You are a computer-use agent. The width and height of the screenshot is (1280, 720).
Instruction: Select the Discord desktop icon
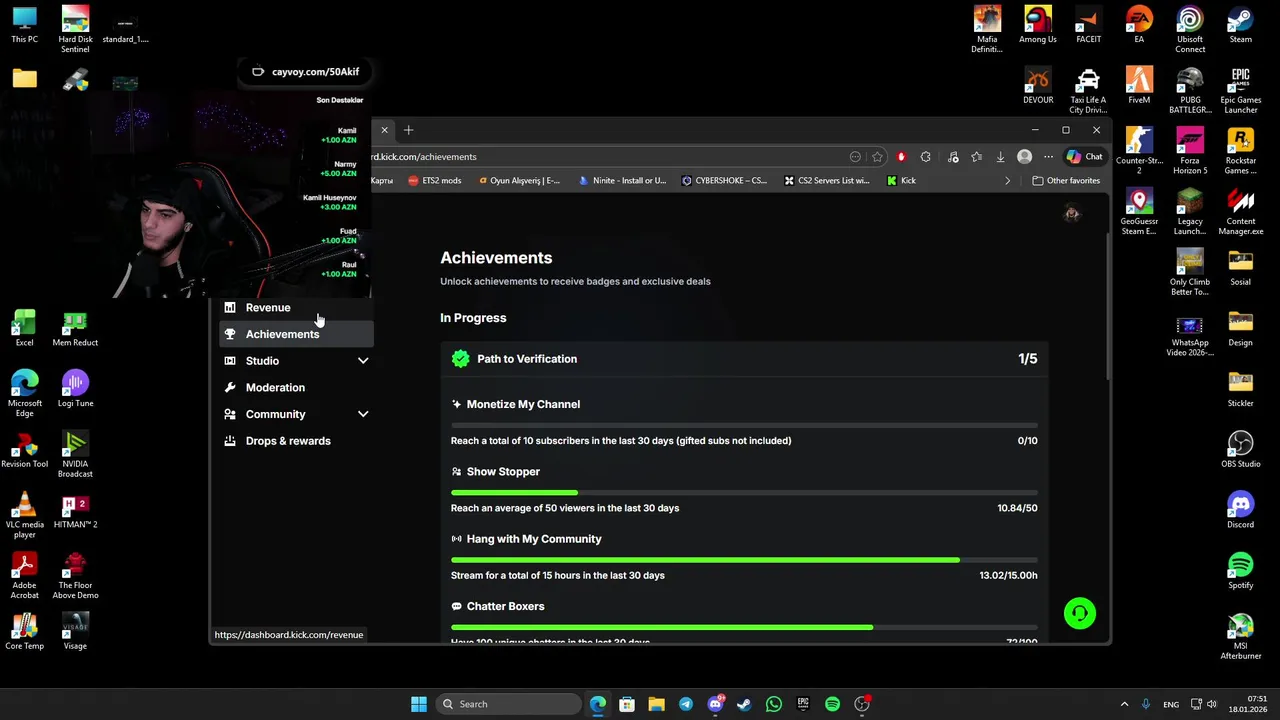[x=1241, y=509]
